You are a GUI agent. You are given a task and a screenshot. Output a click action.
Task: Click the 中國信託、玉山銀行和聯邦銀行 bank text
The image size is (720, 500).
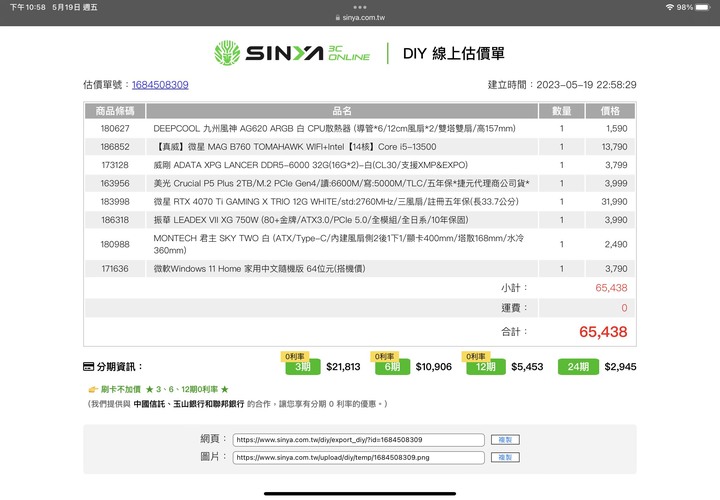point(189,404)
